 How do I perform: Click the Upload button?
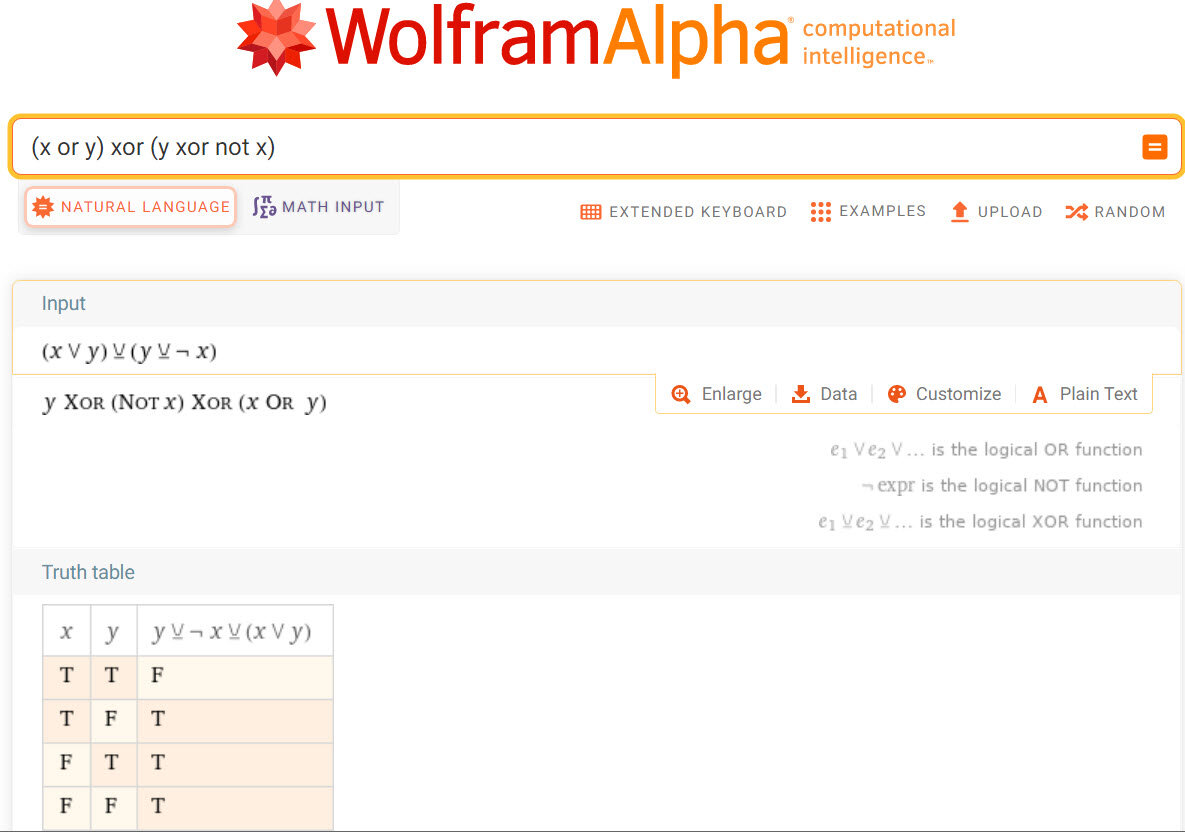996,212
